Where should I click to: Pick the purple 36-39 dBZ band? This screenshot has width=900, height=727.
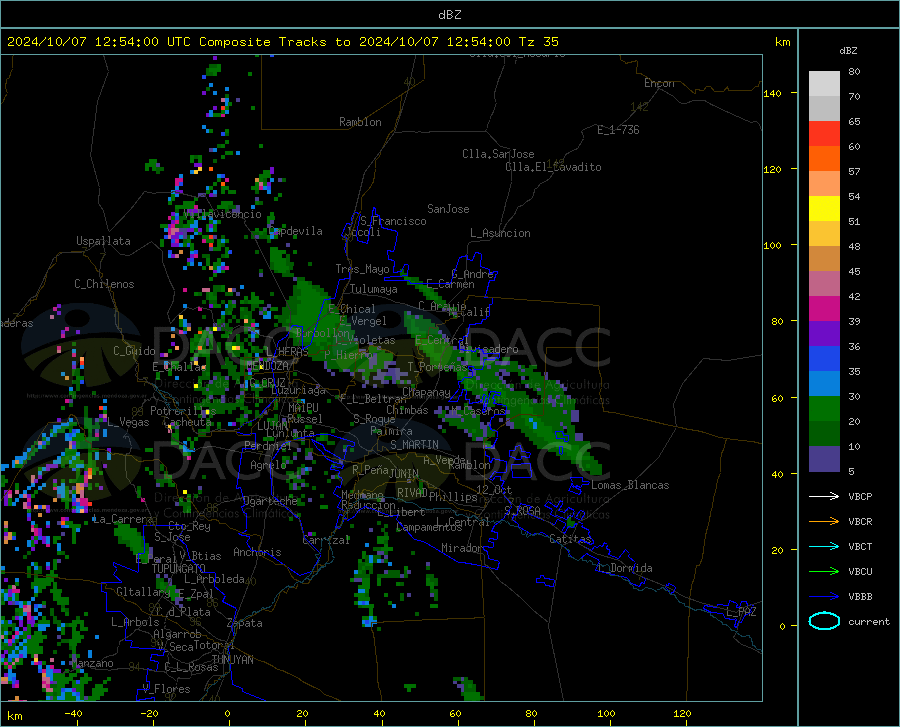click(x=824, y=334)
